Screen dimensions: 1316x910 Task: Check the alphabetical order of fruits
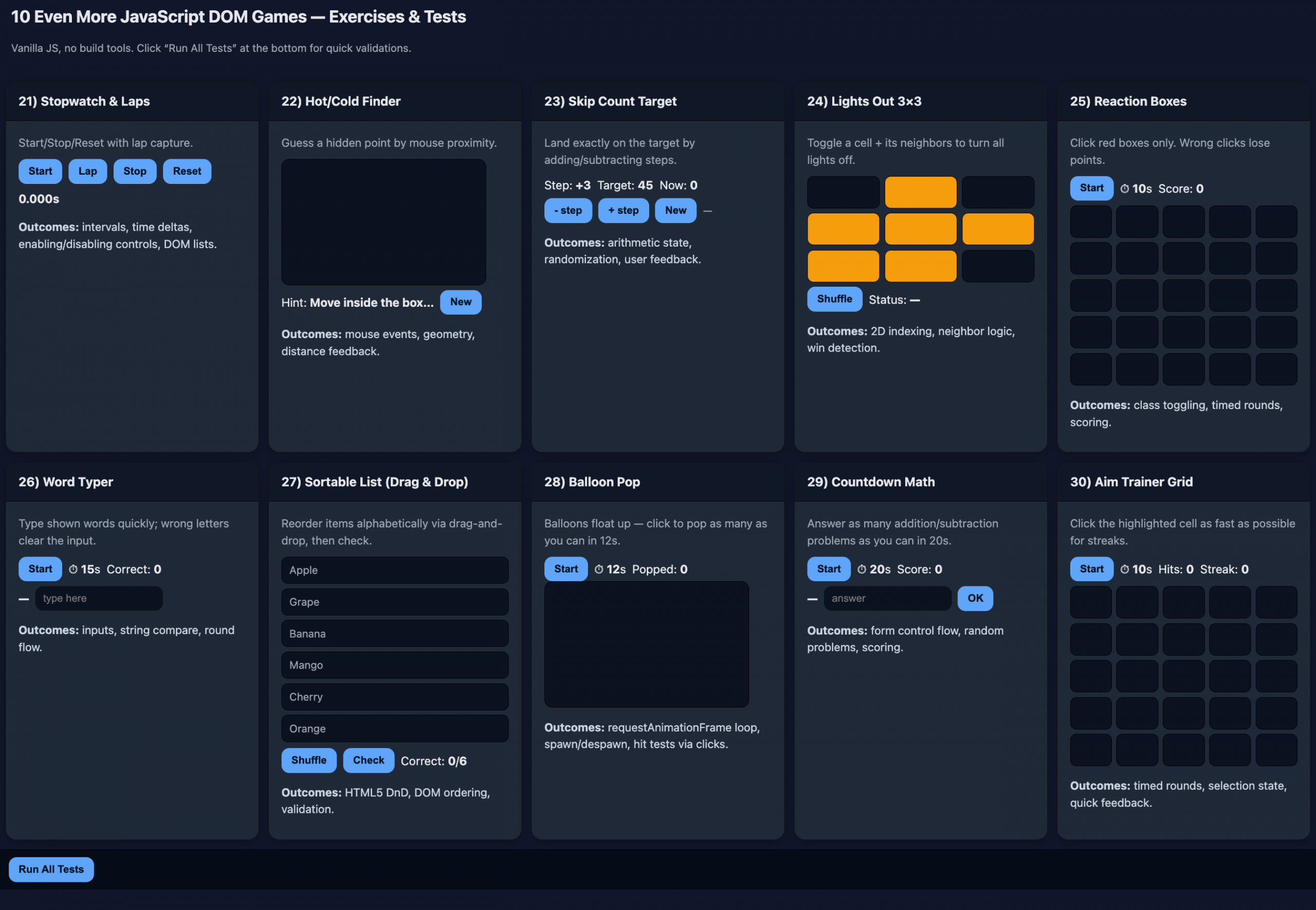click(x=368, y=760)
